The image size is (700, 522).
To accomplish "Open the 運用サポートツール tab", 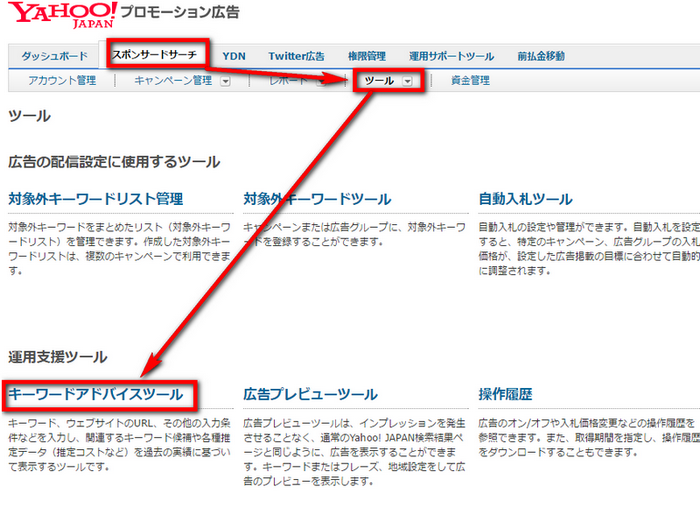I will click(451, 56).
